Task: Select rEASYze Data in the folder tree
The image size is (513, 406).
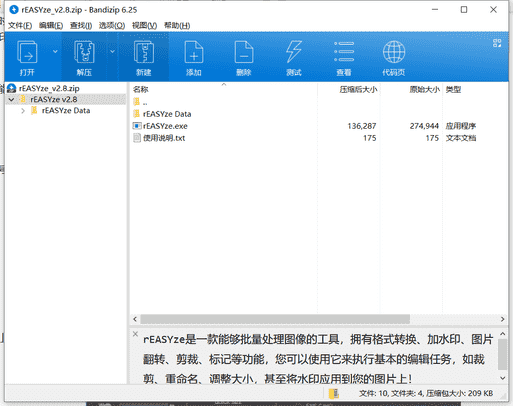Action: 66,111
